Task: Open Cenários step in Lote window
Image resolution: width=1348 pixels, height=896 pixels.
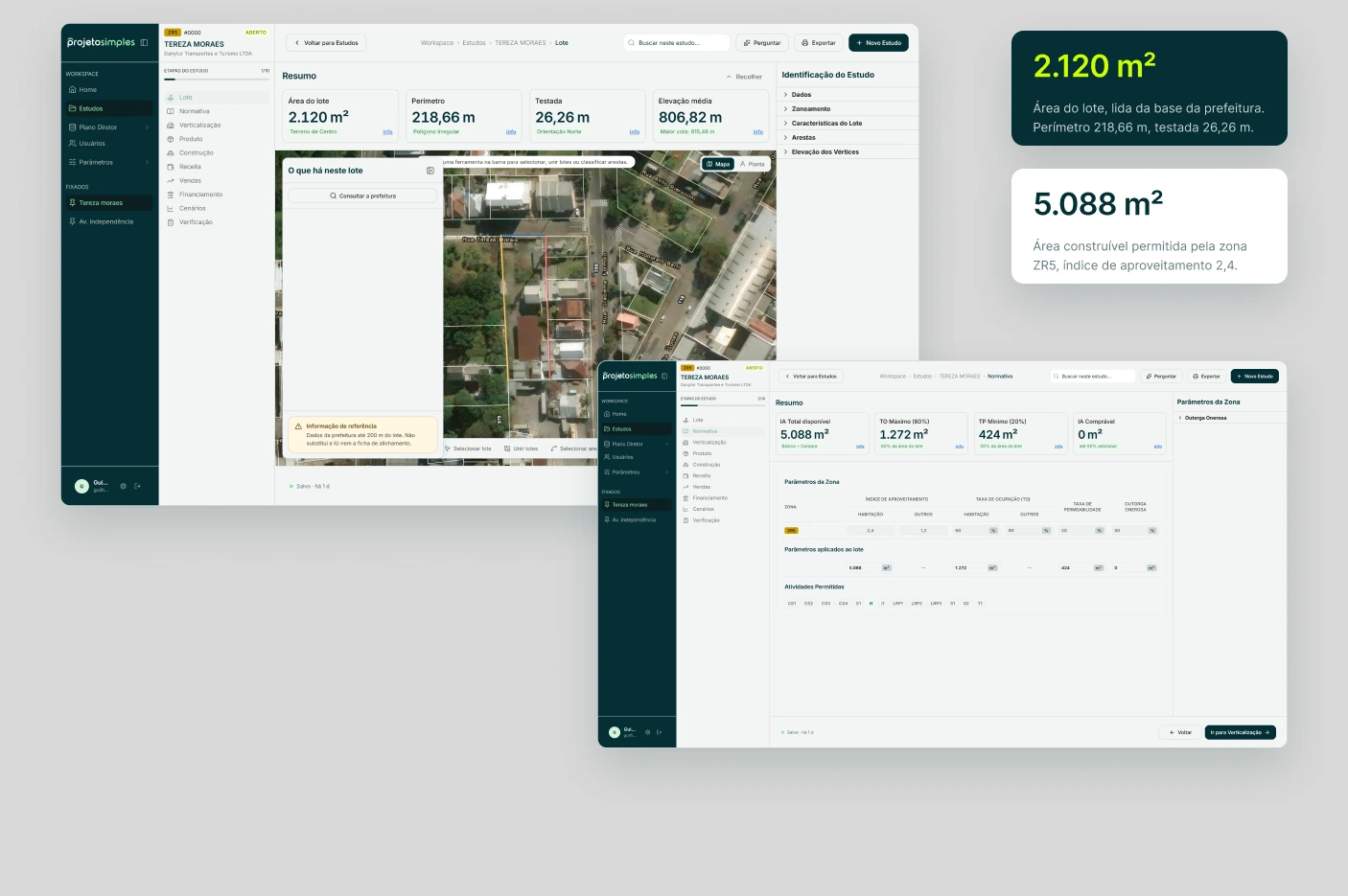Action: [216, 208]
